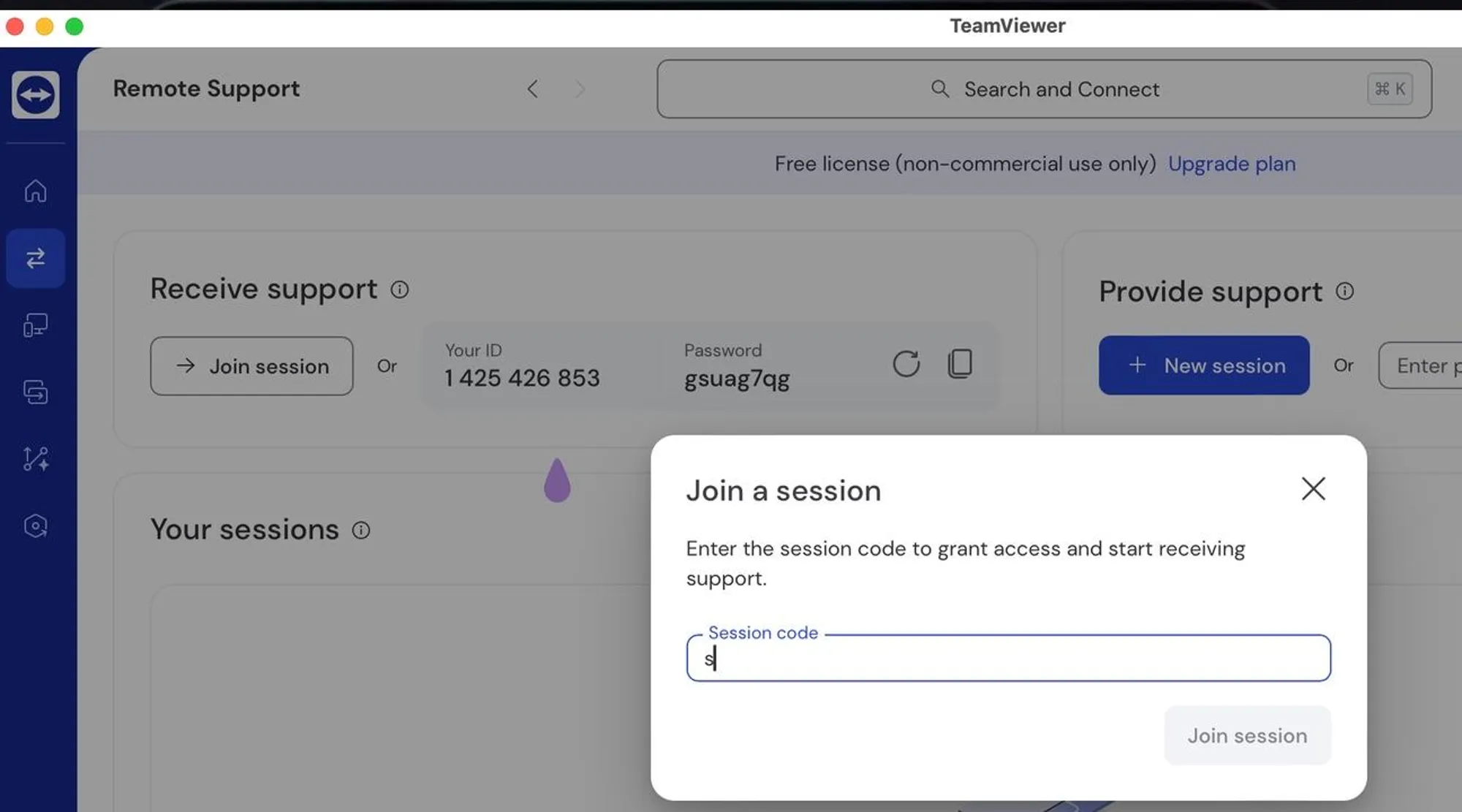Viewport: 1462px width, 812px height.
Task: Navigate back with left chevron arrow
Action: (533, 89)
